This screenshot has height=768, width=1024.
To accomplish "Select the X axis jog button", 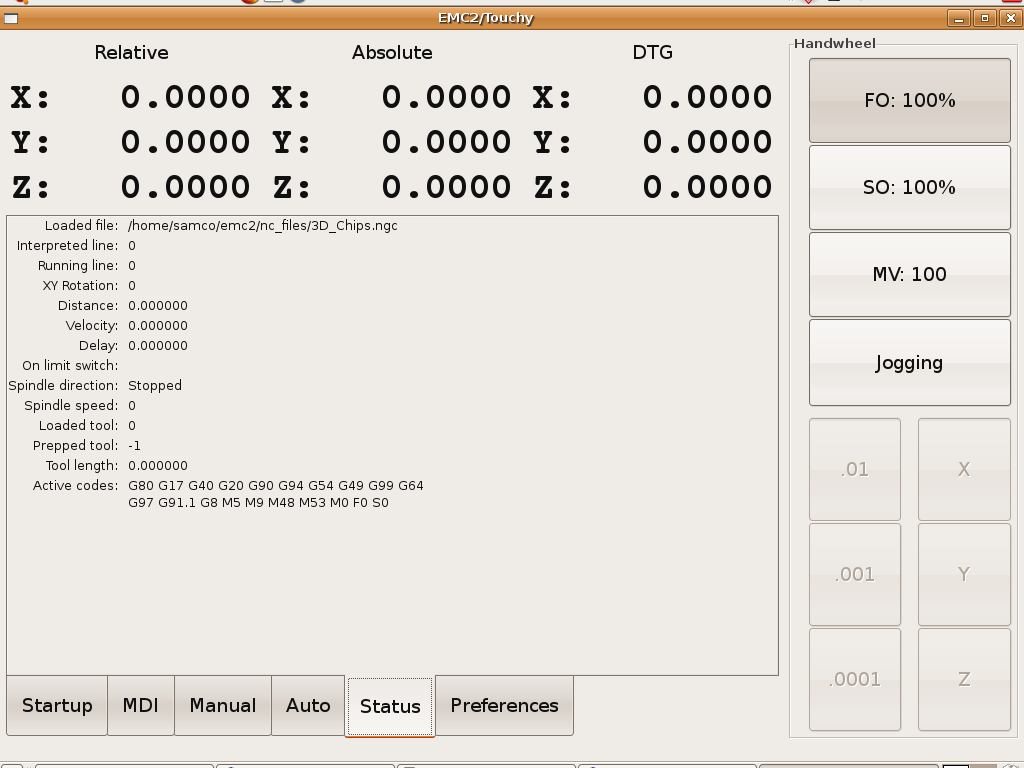I will 964,470.
